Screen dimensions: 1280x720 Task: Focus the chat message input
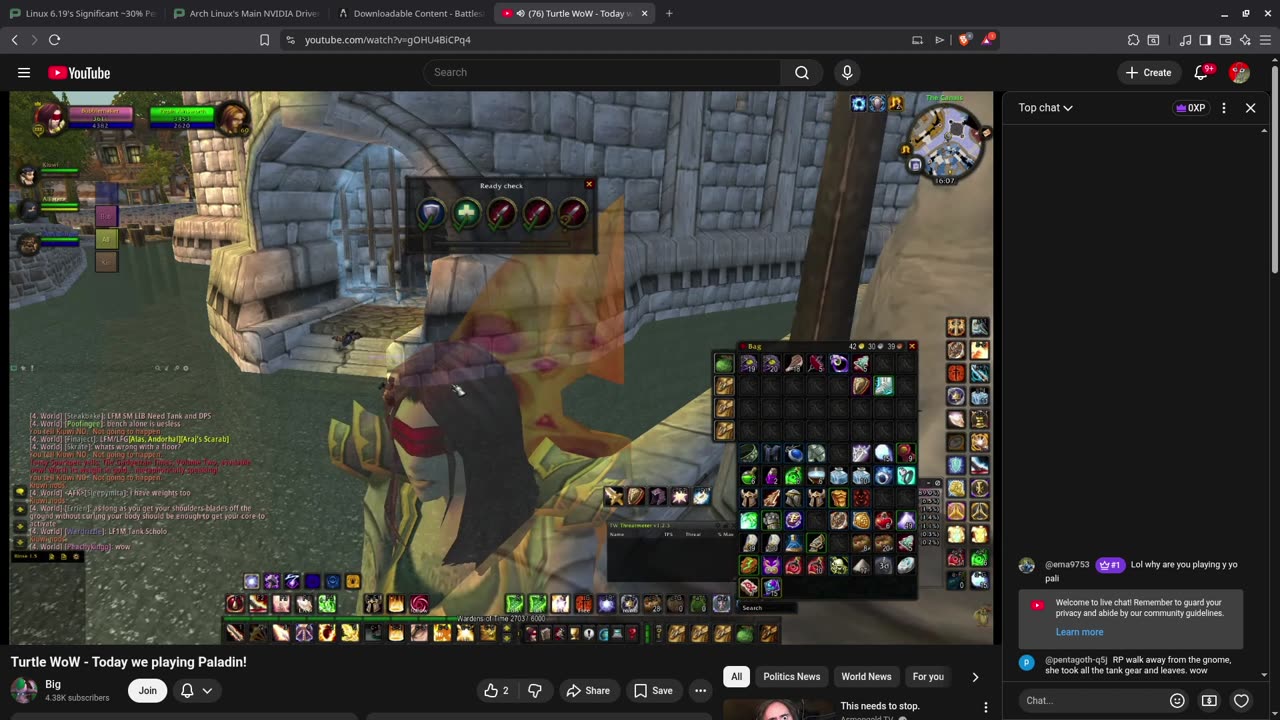1090,700
